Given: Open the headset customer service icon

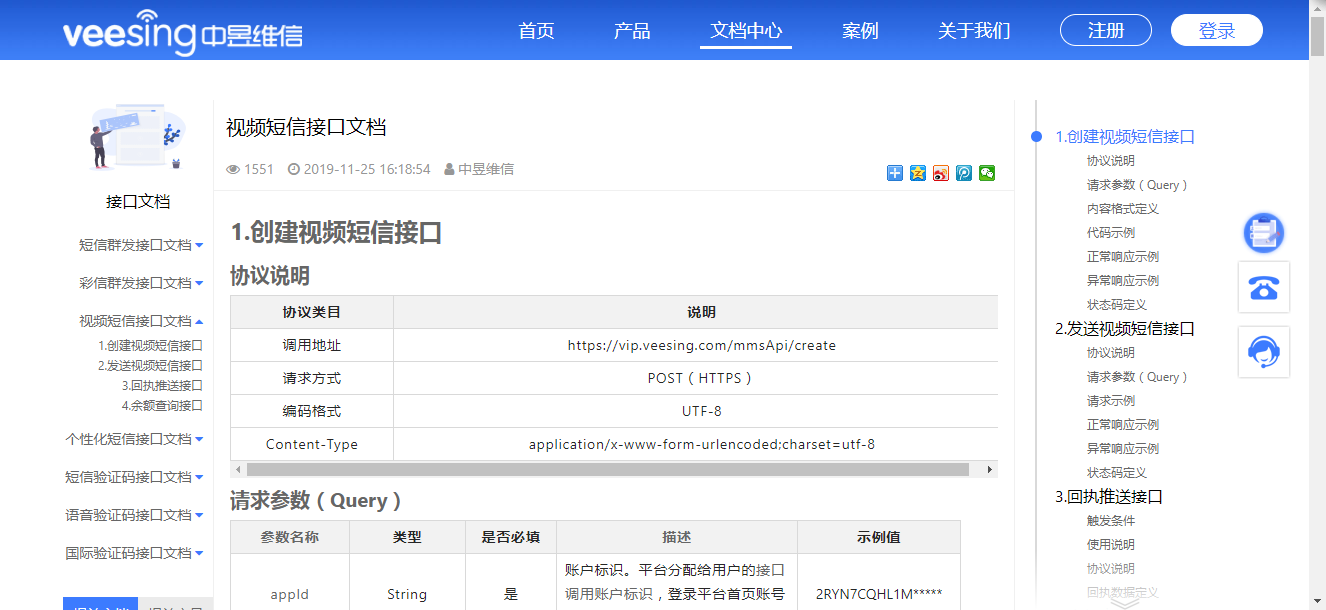Looking at the screenshot, I should [x=1264, y=352].
